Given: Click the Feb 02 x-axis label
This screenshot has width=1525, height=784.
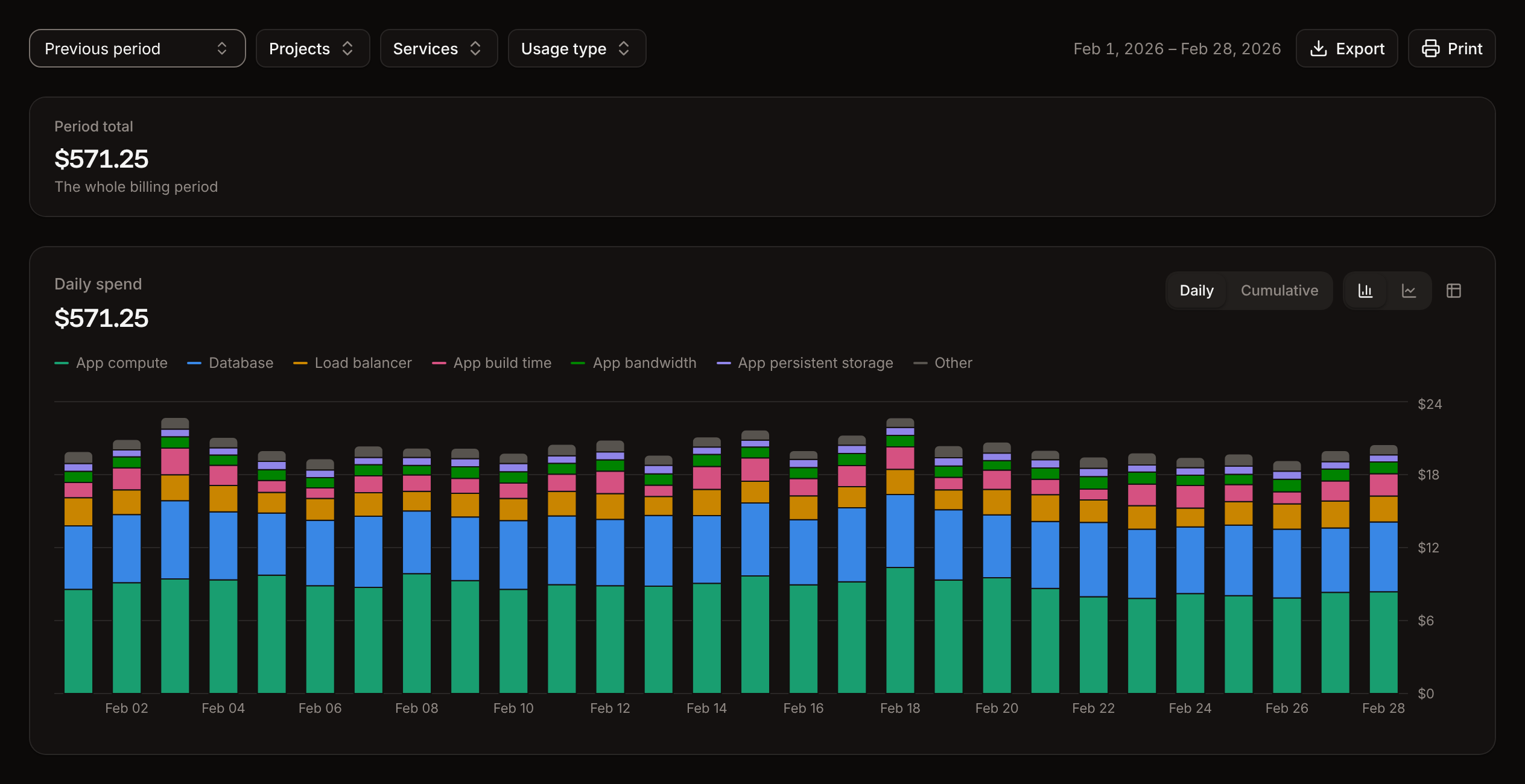Looking at the screenshot, I should tap(127, 708).
